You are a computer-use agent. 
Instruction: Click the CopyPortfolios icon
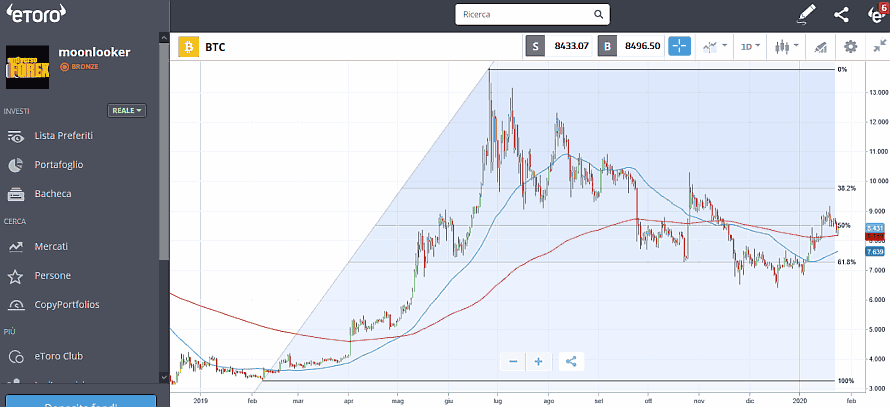[x=15, y=305]
